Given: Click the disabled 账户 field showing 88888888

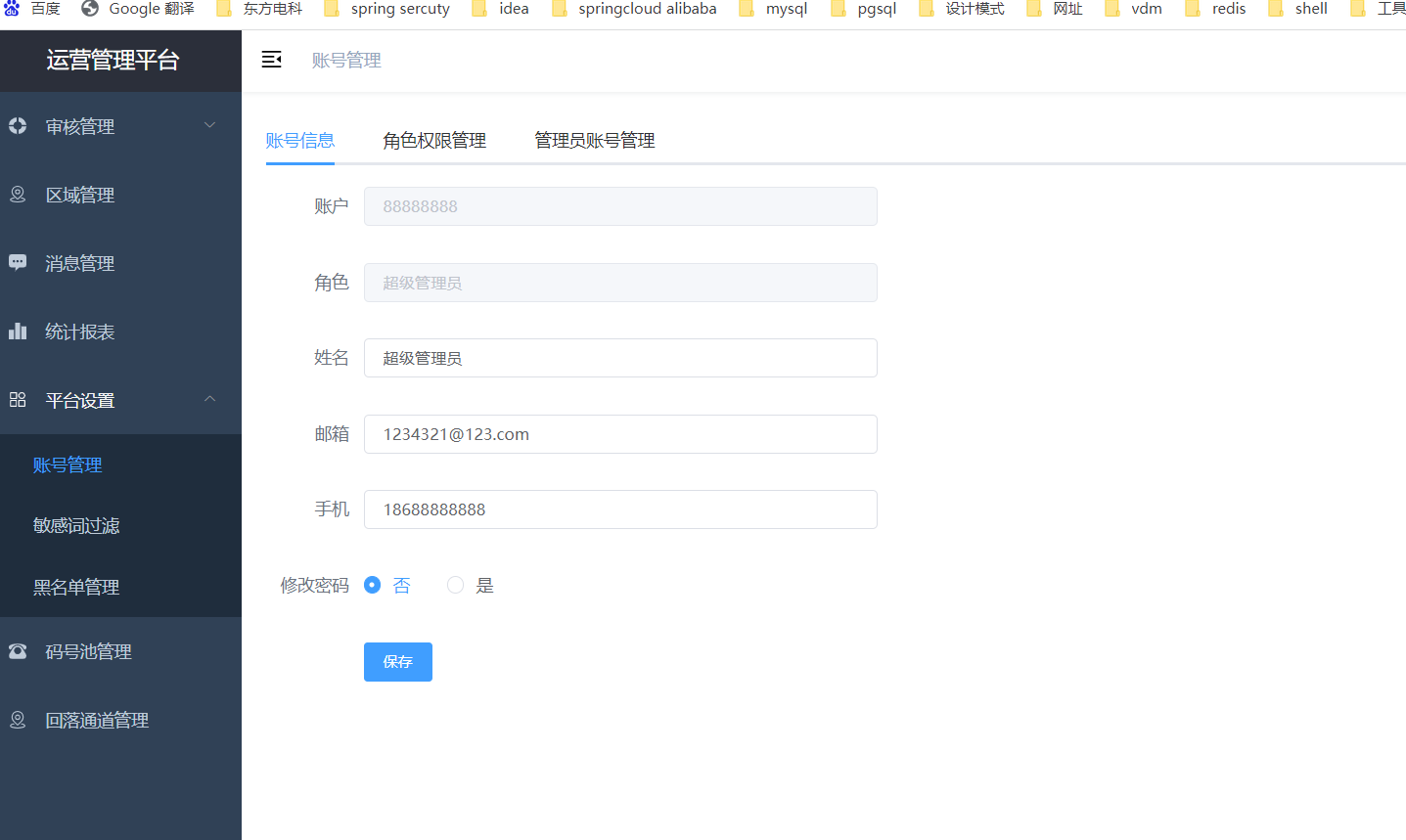Looking at the screenshot, I should click(x=620, y=206).
